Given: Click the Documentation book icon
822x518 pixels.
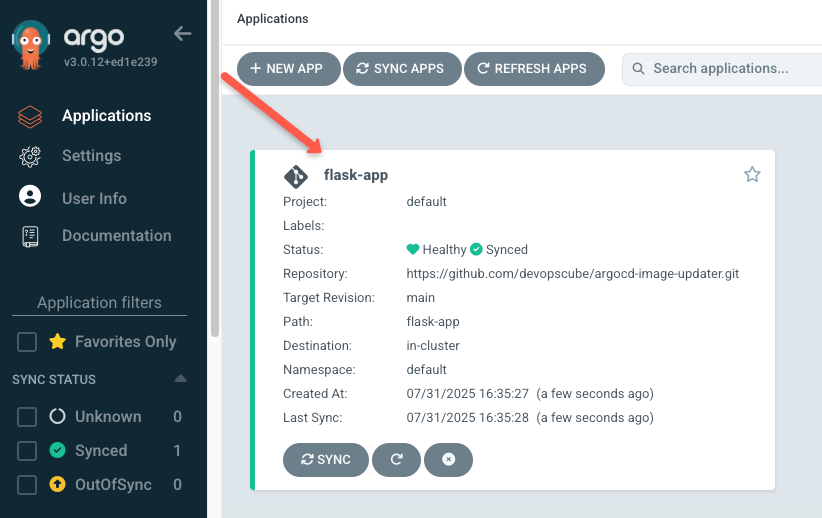Looking at the screenshot, I should coord(30,236).
